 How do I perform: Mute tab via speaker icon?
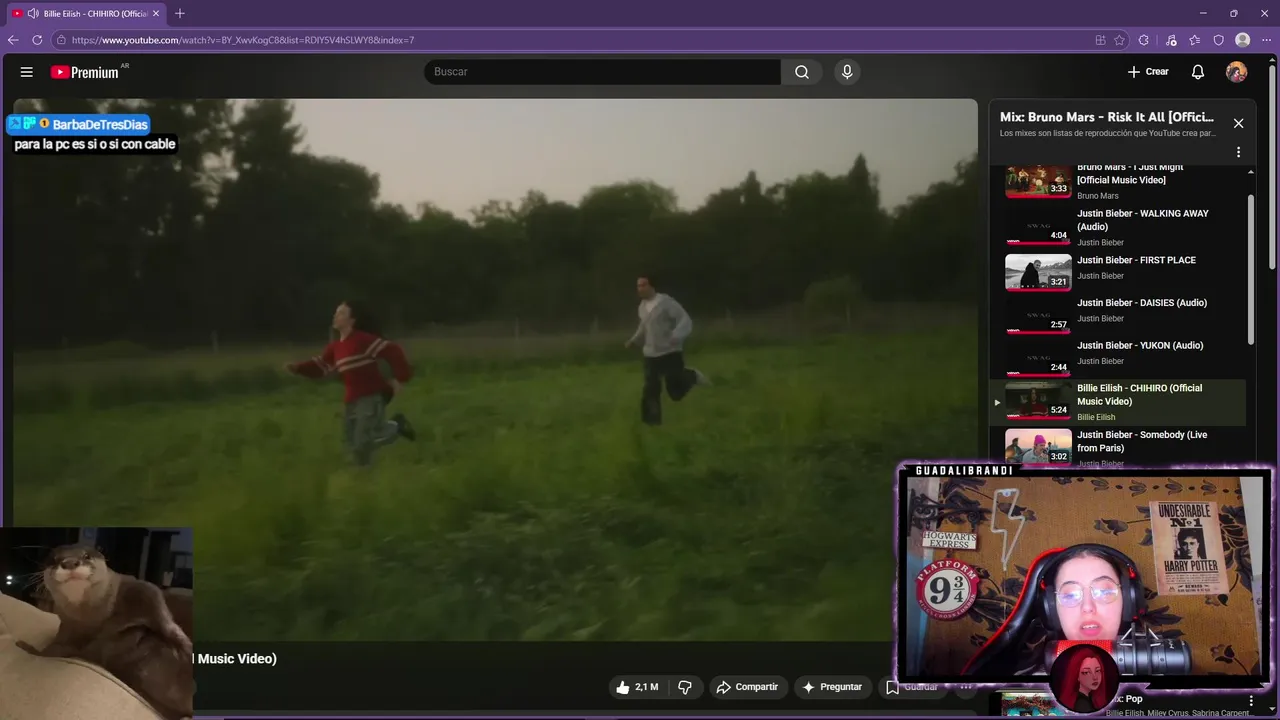(x=33, y=13)
